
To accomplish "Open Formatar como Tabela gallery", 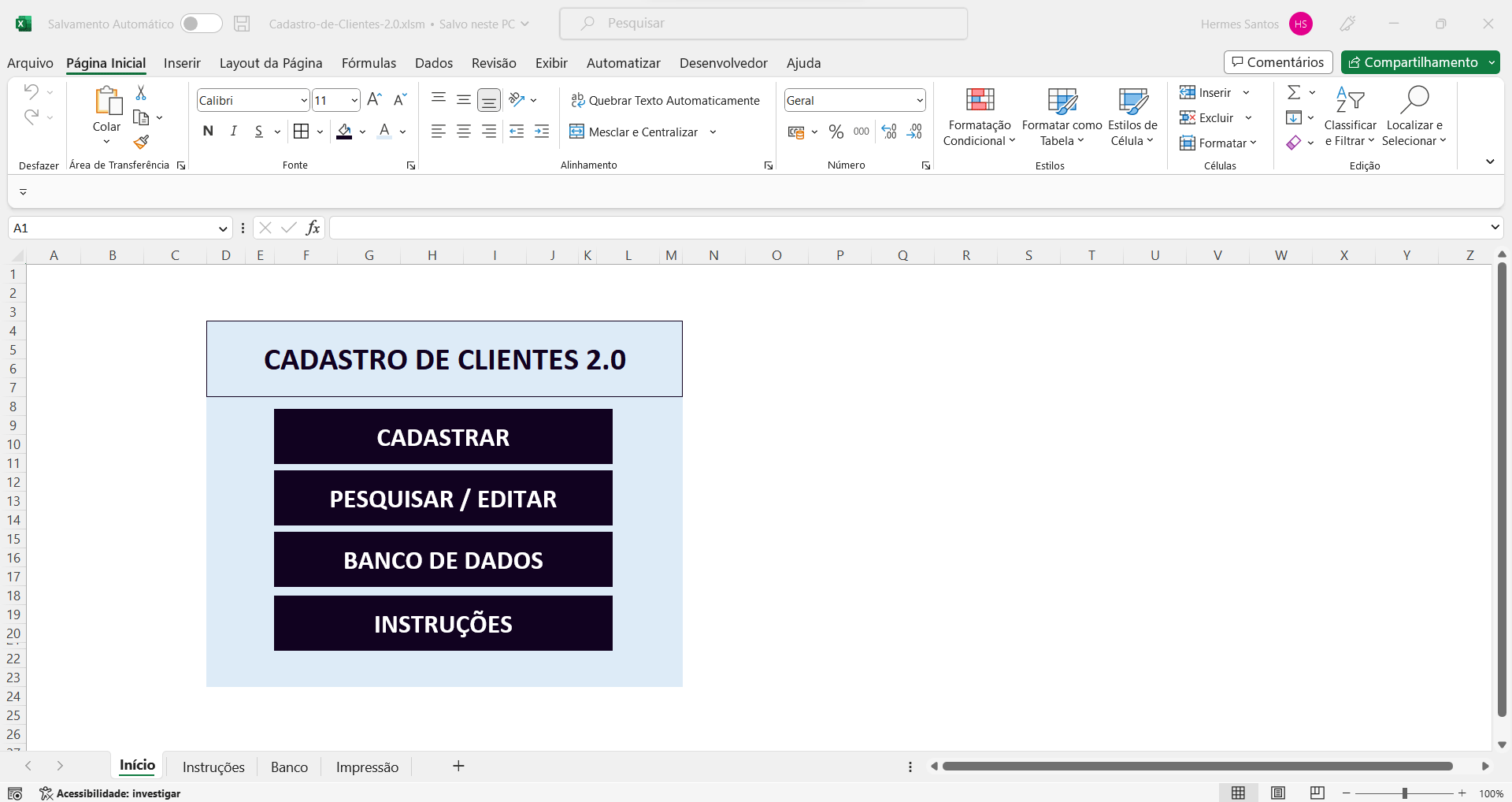I will [1062, 117].
